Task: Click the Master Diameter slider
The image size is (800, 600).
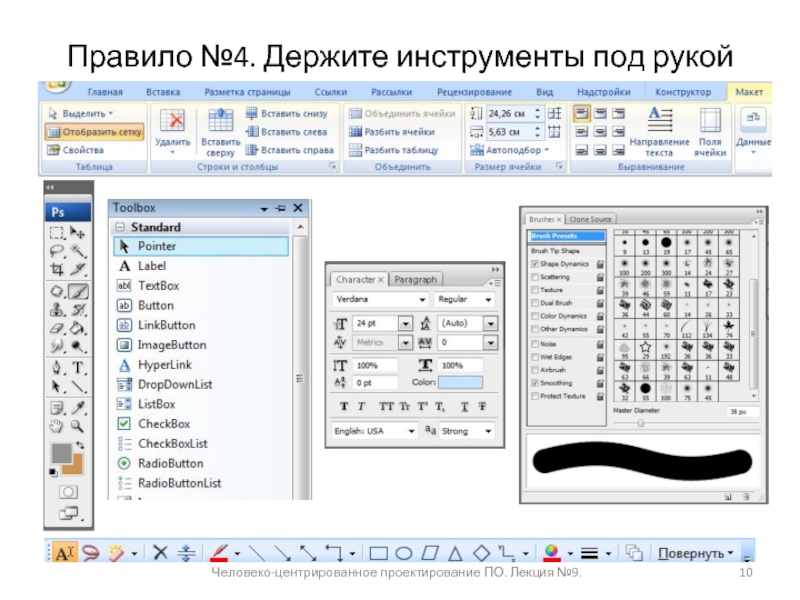Action: click(x=640, y=423)
